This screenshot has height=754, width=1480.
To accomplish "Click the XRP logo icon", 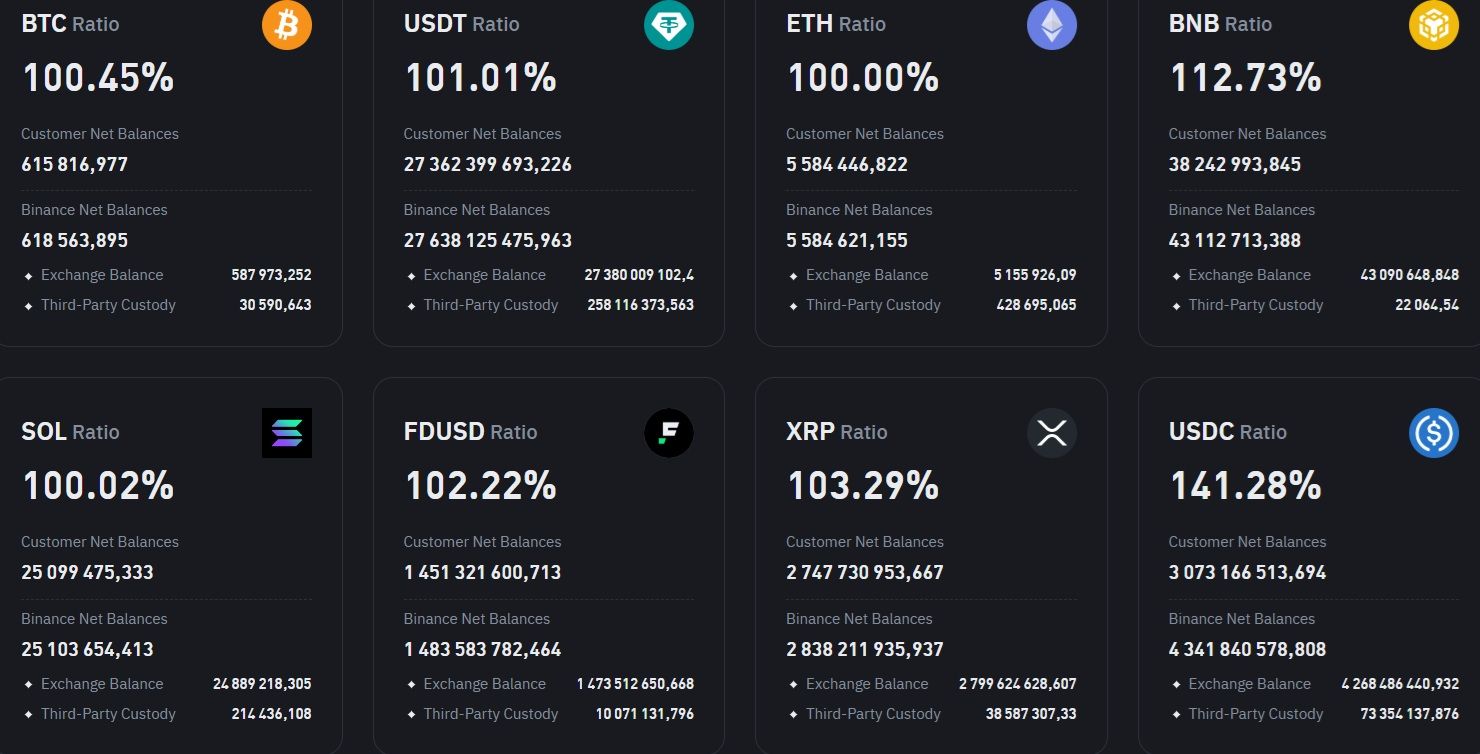I will [x=1052, y=433].
